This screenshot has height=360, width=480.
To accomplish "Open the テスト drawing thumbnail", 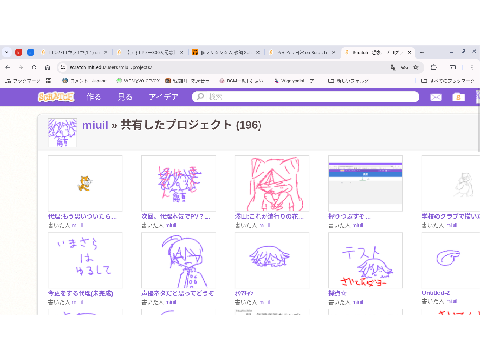I will pos(365,260).
